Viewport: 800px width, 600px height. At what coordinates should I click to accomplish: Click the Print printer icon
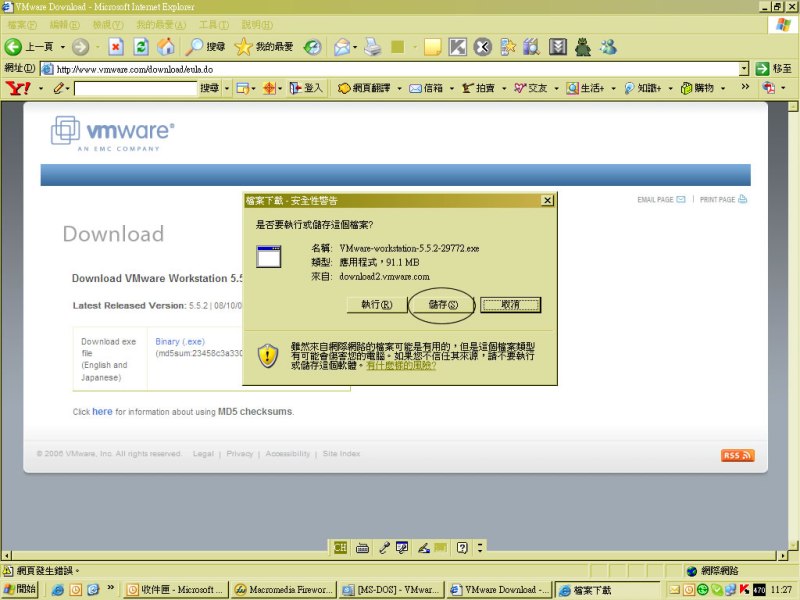coord(373,47)
